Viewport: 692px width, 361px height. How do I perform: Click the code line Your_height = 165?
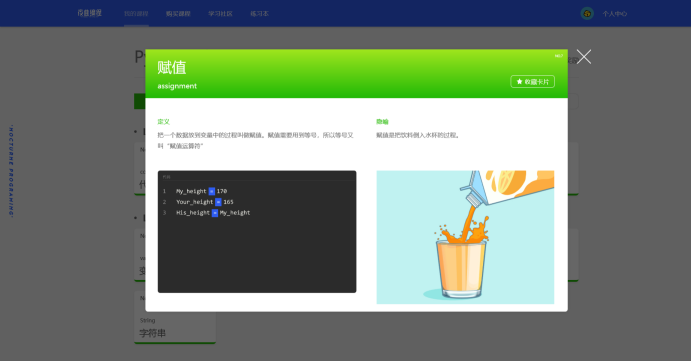(205, 202)
